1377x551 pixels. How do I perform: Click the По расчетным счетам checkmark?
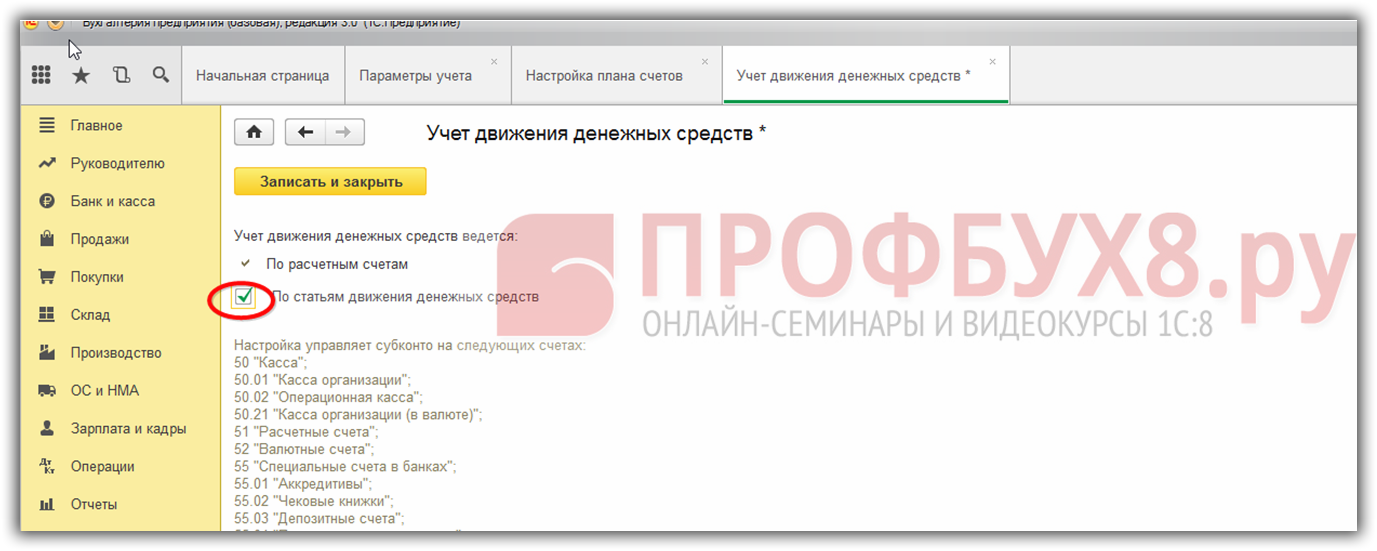point(245,264)
